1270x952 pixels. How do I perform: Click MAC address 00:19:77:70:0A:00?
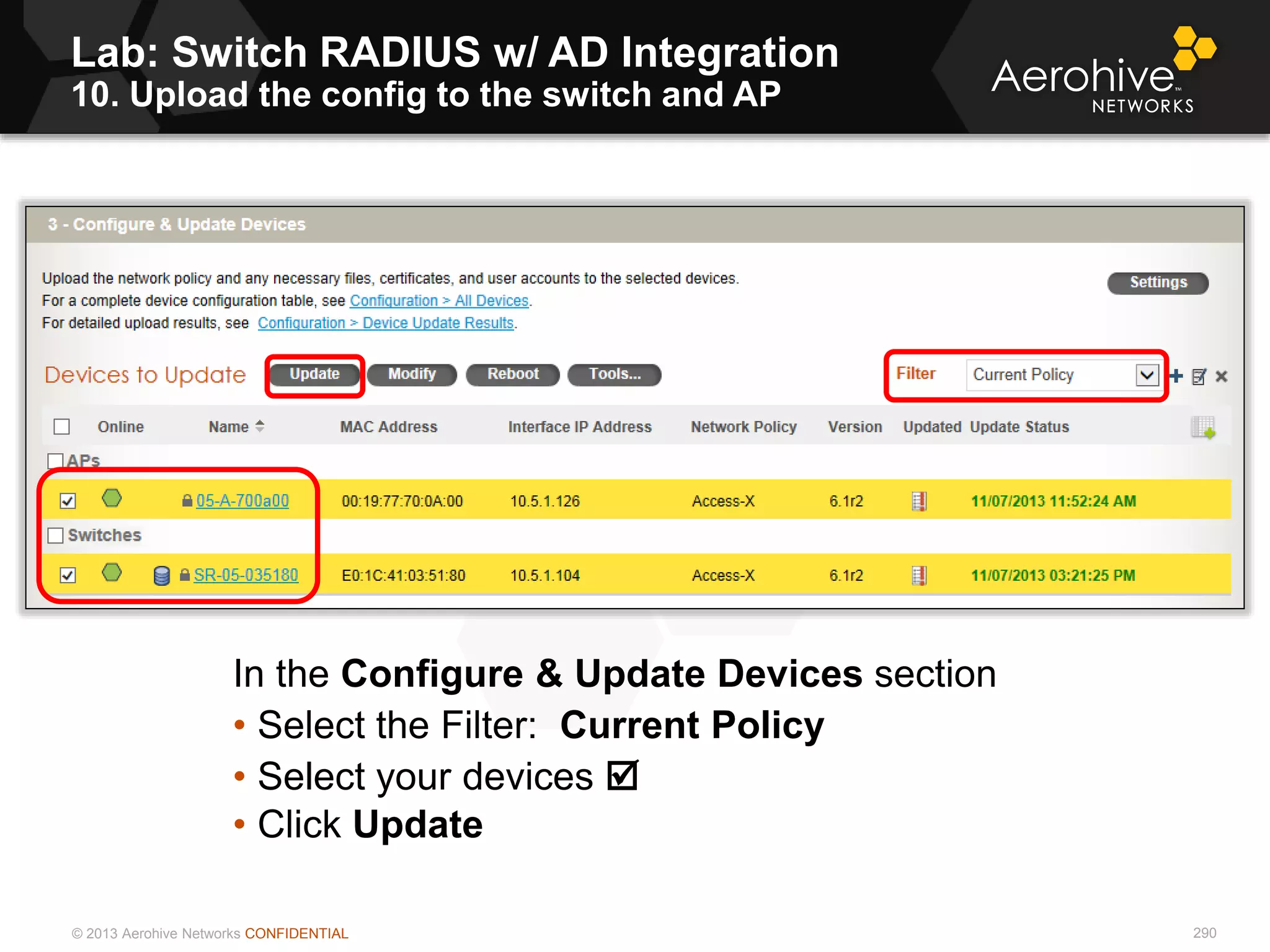(x=402, y=501)
